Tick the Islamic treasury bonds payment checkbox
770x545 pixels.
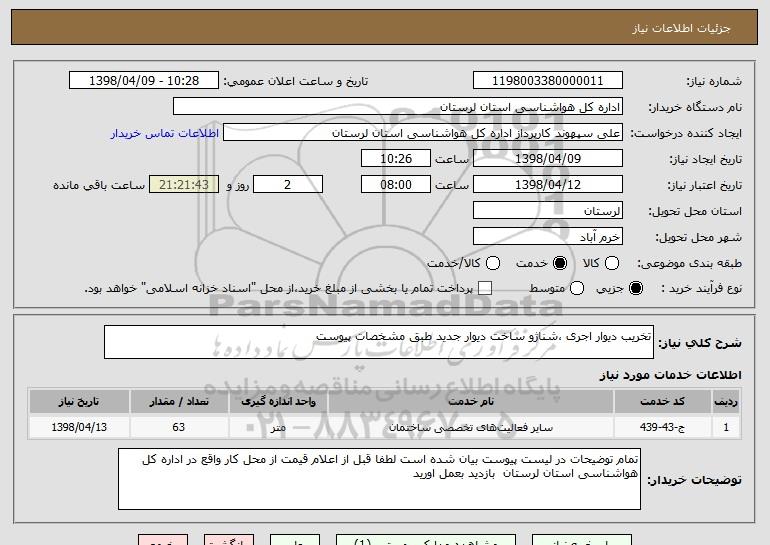485,288
